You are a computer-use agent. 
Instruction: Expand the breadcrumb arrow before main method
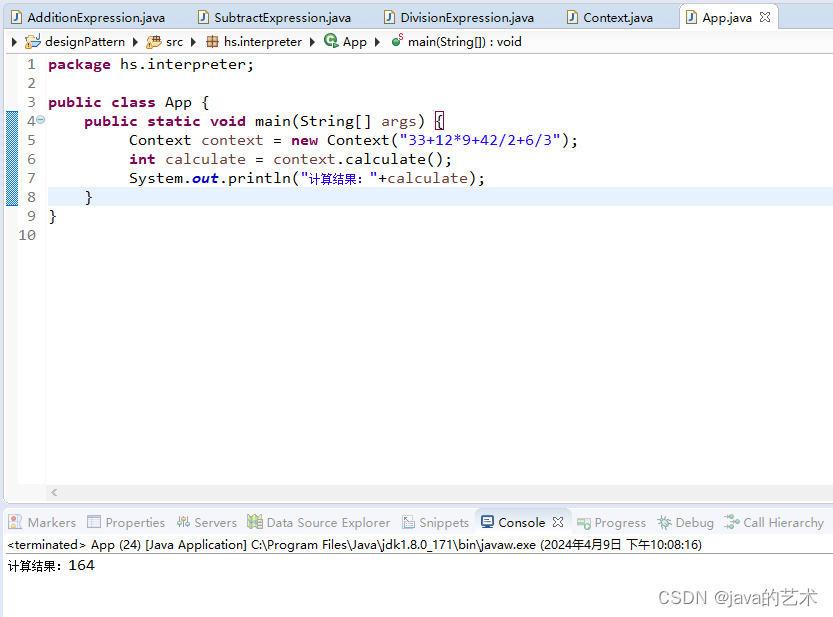tap(377, 41)
